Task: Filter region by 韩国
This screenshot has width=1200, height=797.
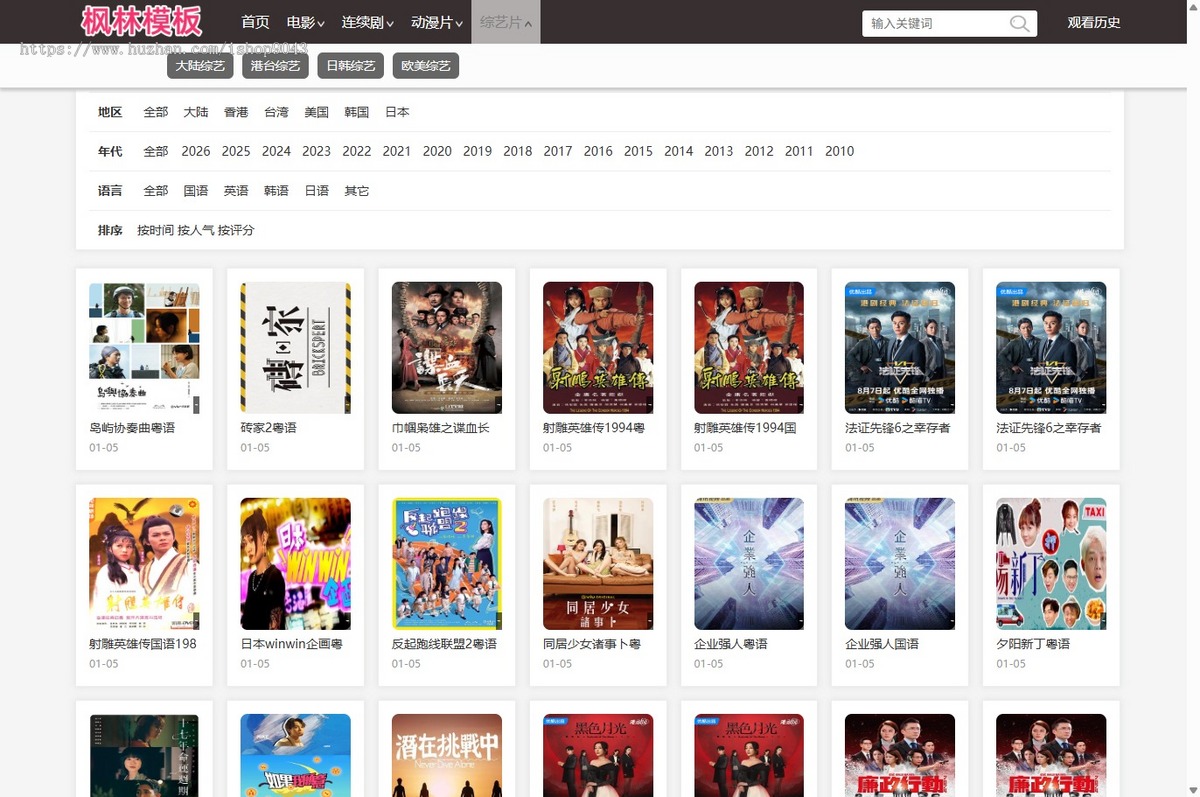Action: click(357, 112)
